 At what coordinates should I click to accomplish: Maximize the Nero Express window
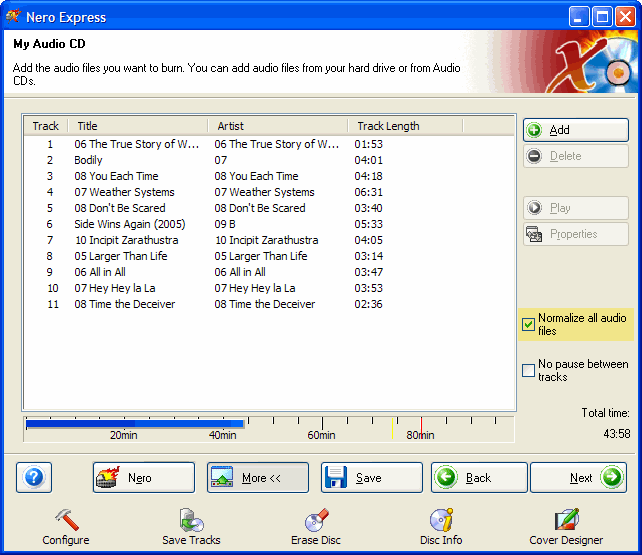602,17
